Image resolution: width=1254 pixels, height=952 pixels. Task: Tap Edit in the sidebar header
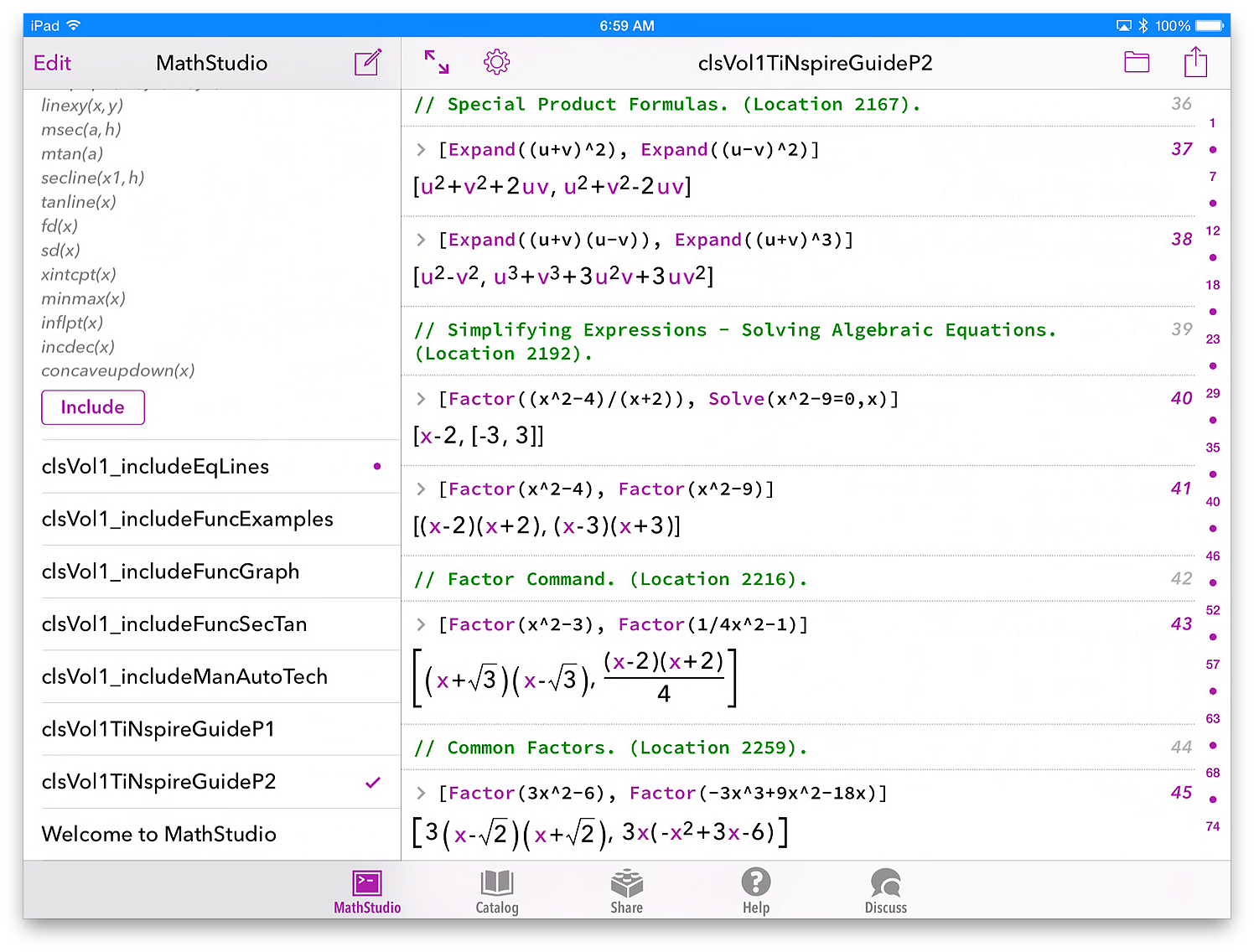pyautogui.click(x=52, y=63)
